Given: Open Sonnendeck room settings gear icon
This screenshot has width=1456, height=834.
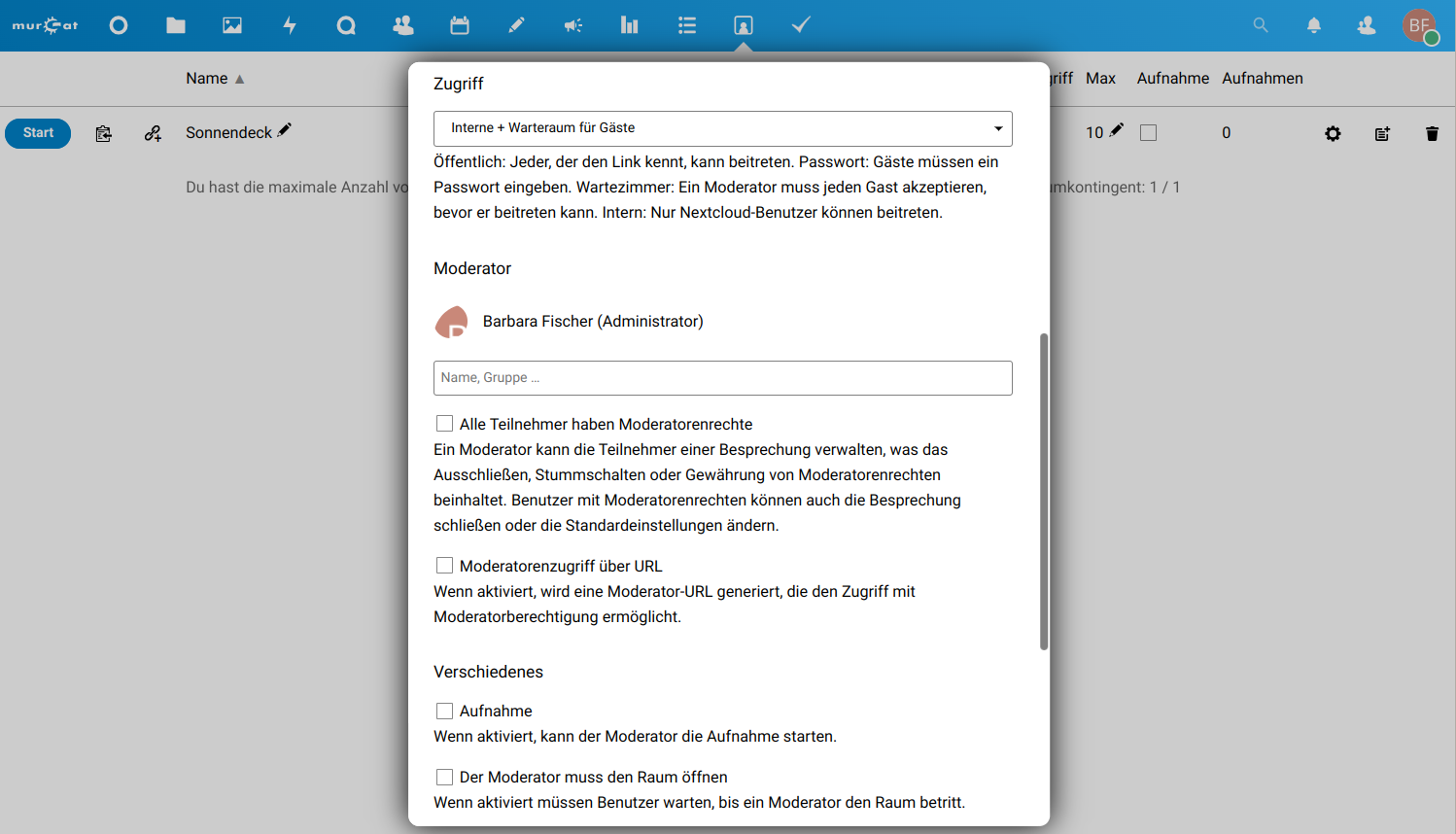Looking at the screenshot, I should (x=1333, y=133).
